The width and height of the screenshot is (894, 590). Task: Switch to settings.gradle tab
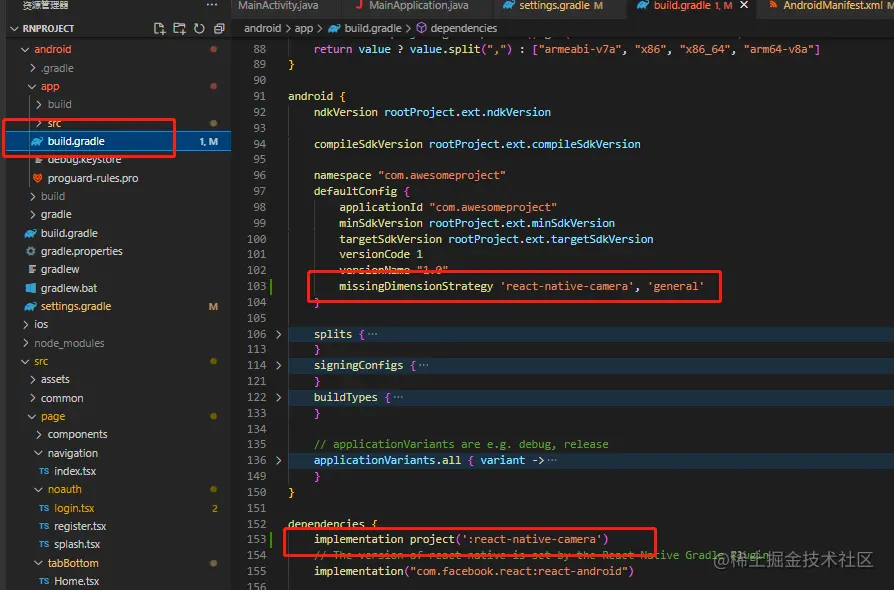click(554, 5)
